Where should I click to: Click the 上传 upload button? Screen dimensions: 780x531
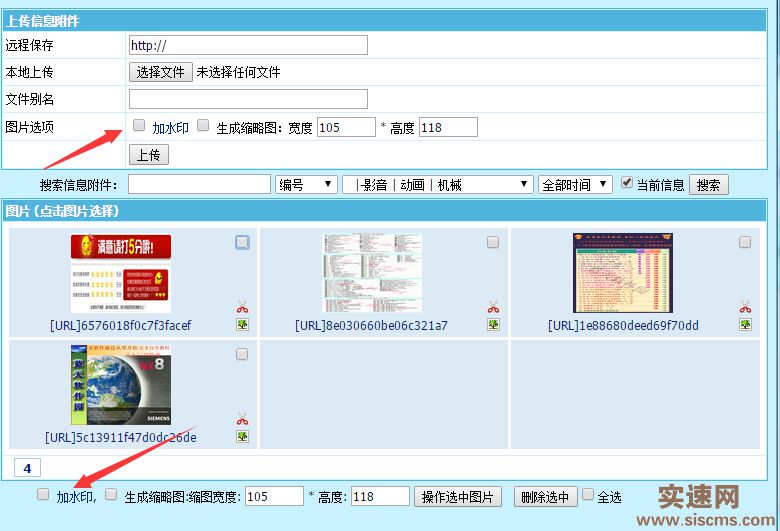pyautogui.click(x=149, y=155)
